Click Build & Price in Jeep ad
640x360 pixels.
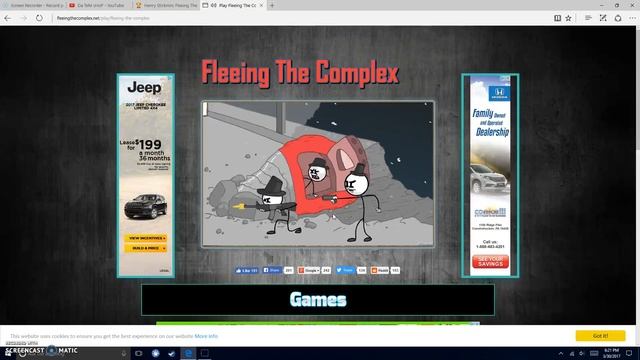[146, 248]
